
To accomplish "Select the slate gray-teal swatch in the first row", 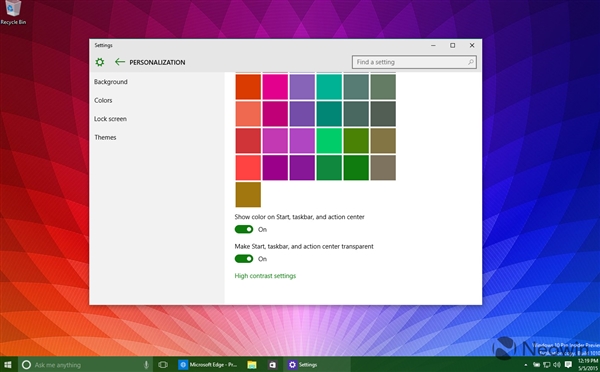I will 356,86.
